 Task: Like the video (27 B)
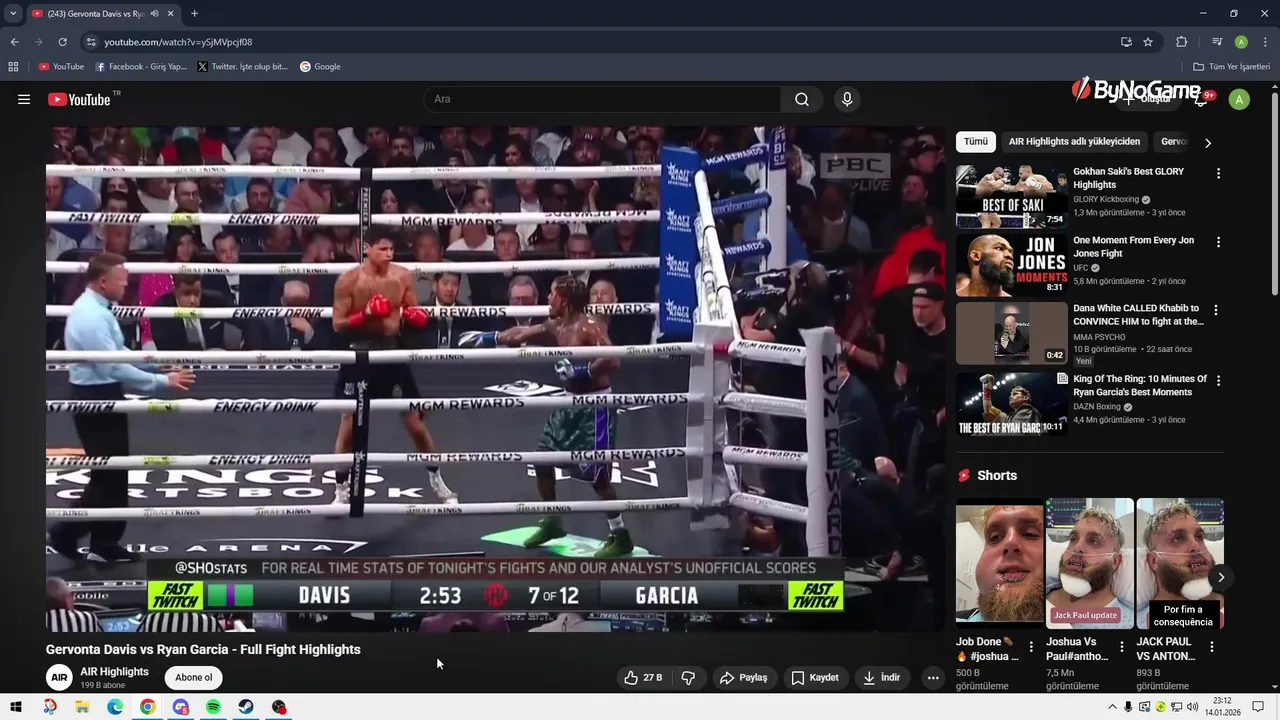tap(643, 678)
